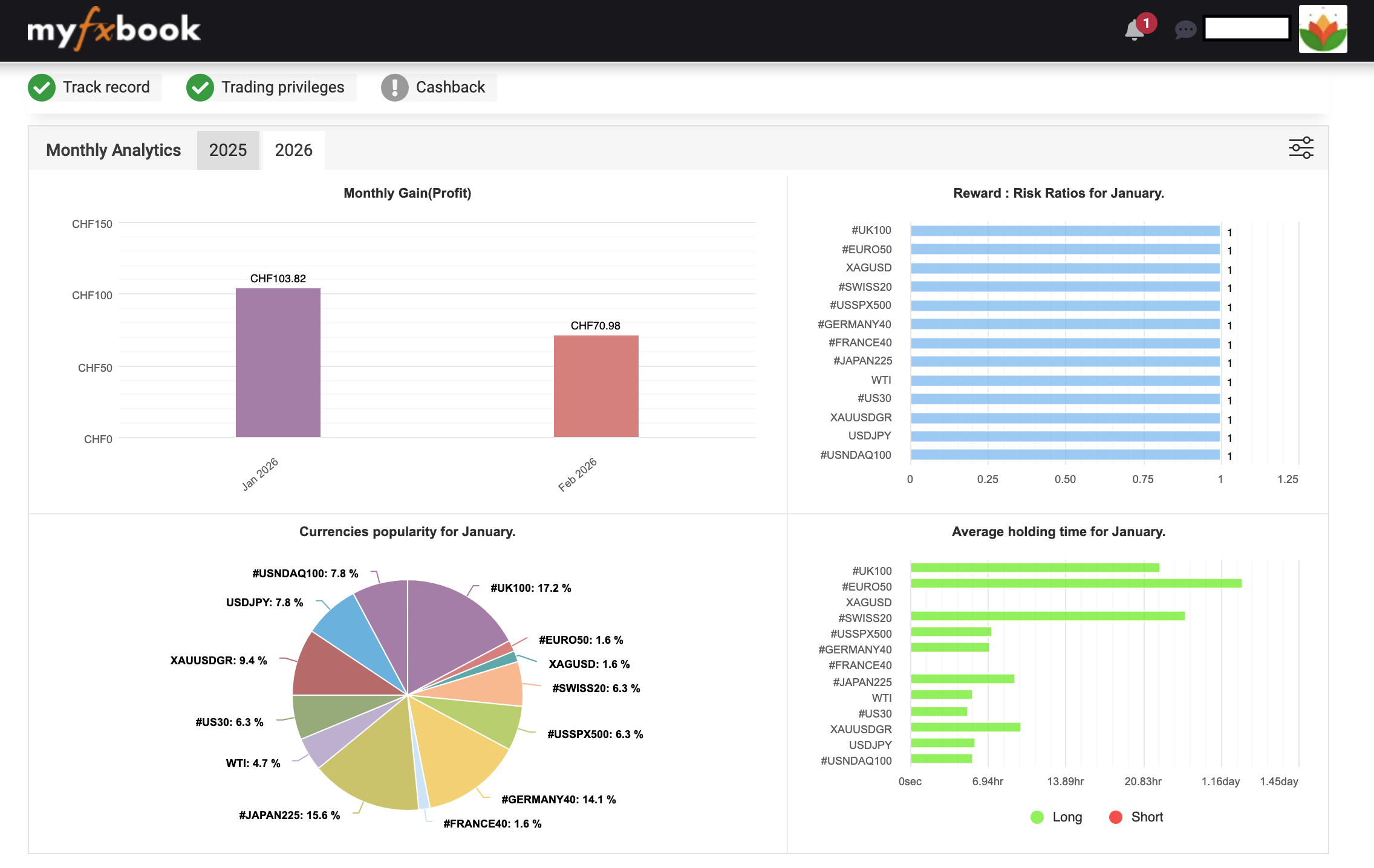The image size is (1374, 868).
Task: Open the Cashback link
Action: (x=450, y=87)
